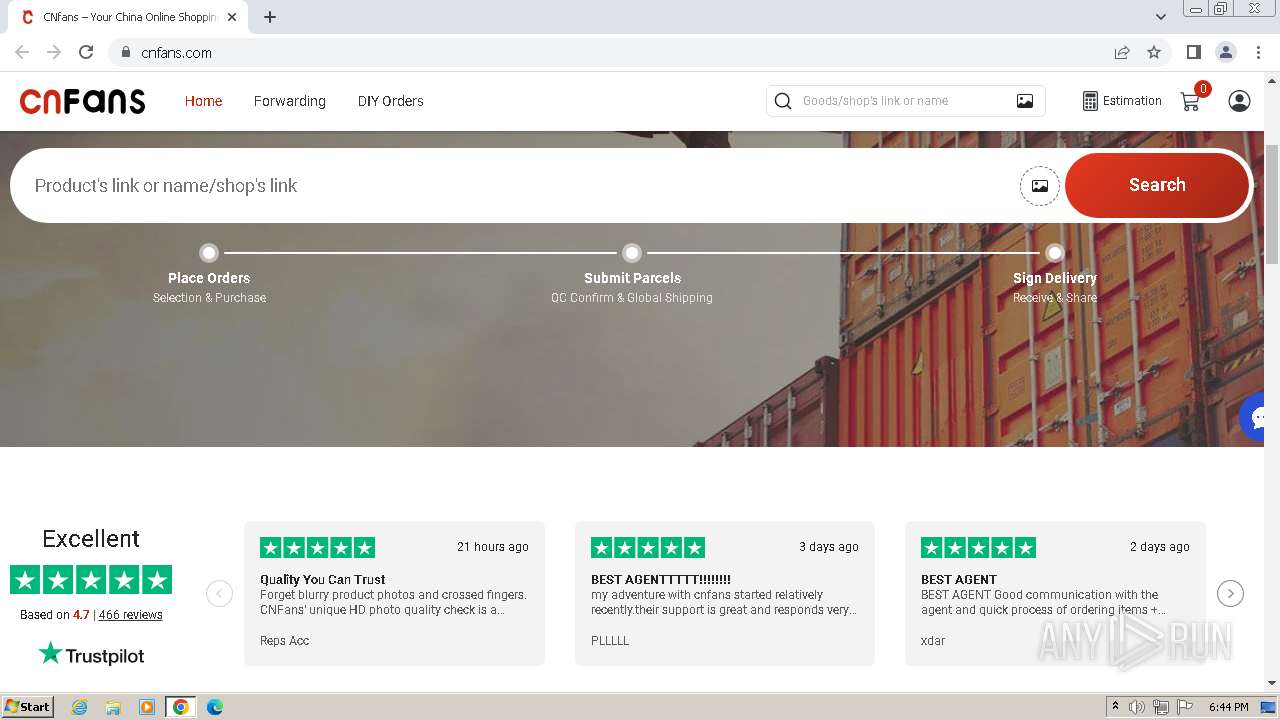Go to DIY Orders
This screenshot has height=720, width=1280.
391,101
